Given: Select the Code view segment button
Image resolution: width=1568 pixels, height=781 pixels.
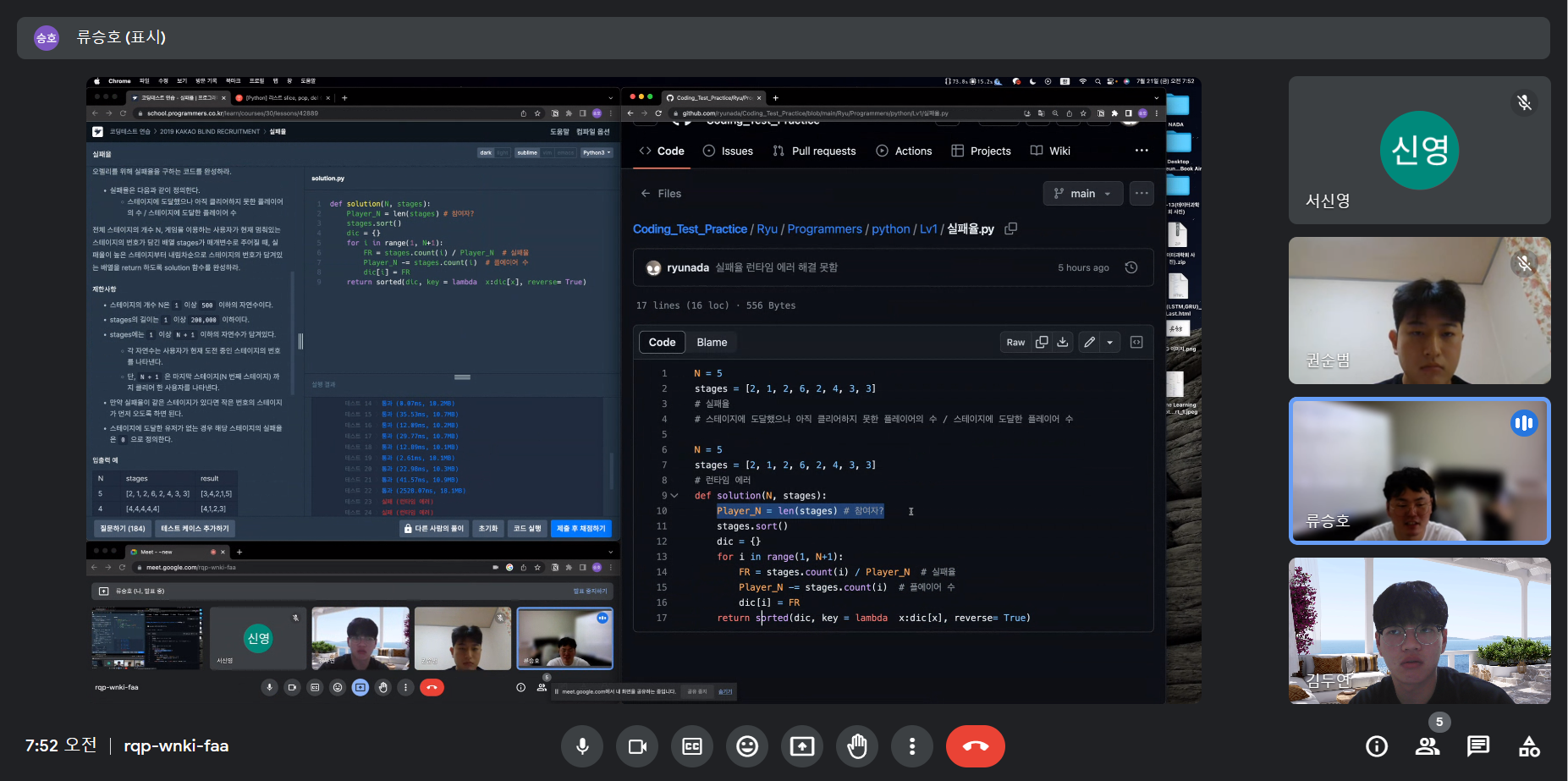Looking at the screenshot, I should 662,342.
